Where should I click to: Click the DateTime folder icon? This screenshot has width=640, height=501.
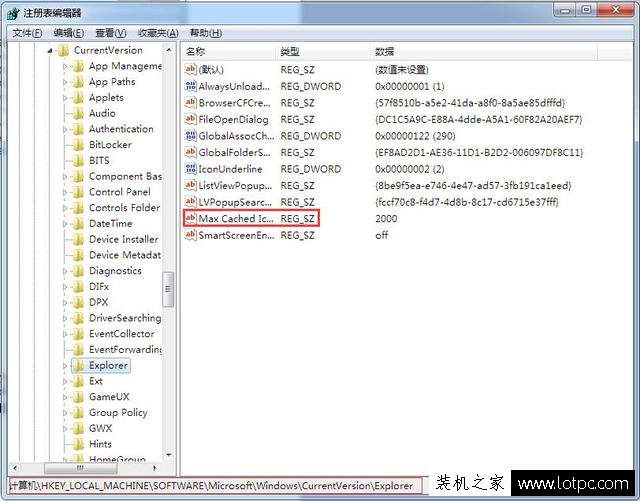click(x=78, y=224)
